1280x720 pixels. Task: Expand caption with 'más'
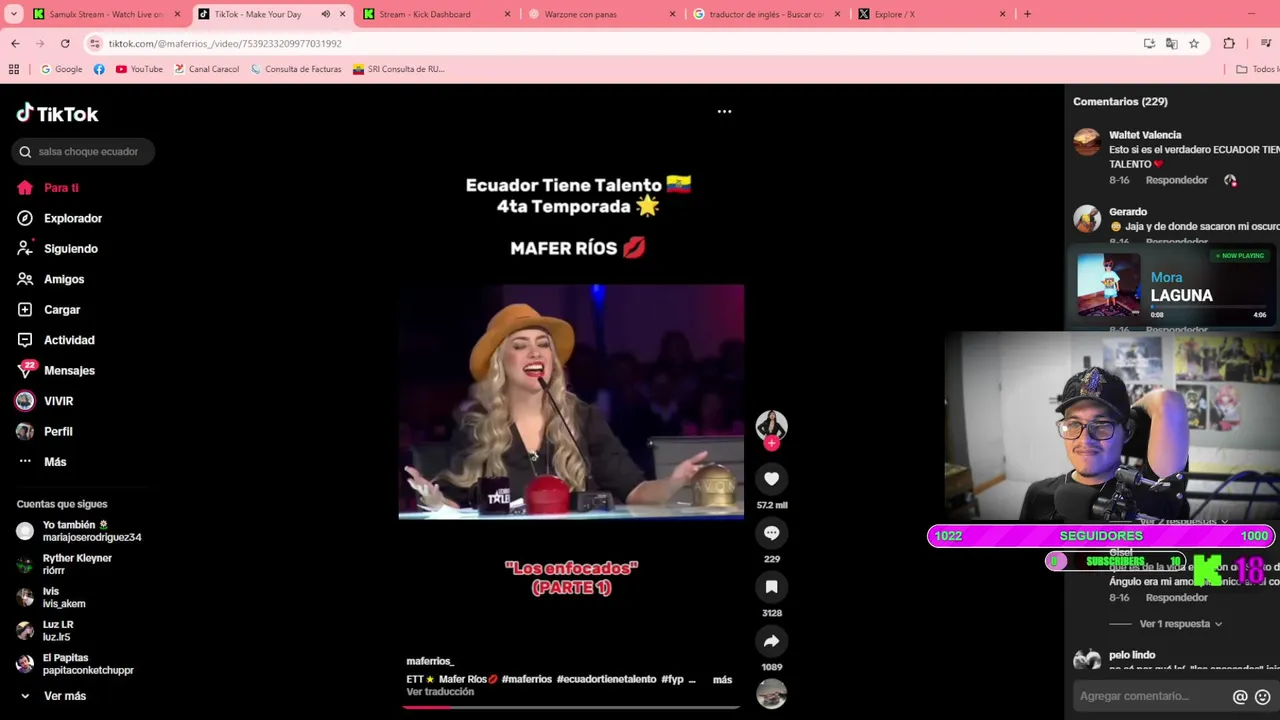click(x=722, y=680)
